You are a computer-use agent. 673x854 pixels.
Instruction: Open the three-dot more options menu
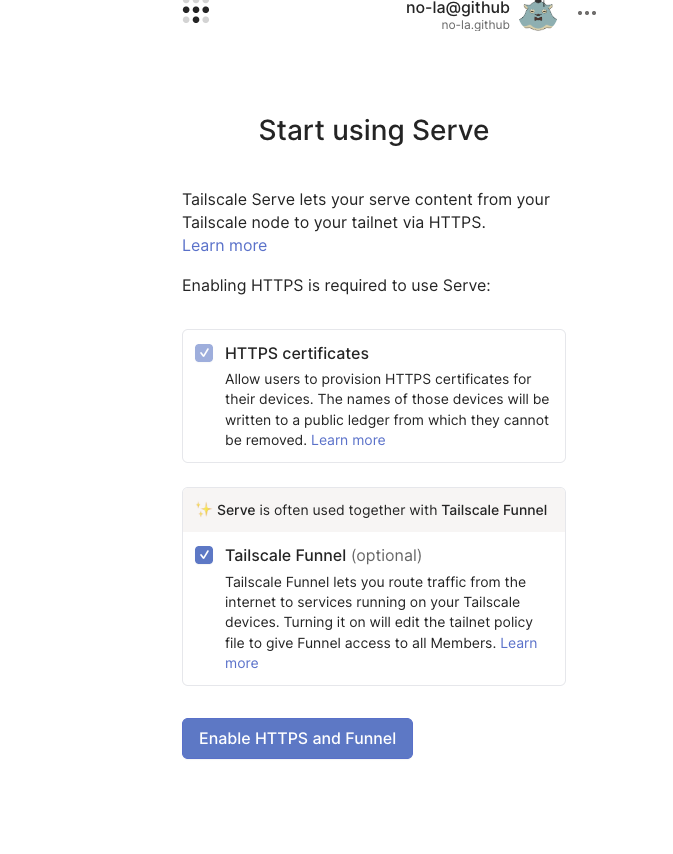coord(586,13)
